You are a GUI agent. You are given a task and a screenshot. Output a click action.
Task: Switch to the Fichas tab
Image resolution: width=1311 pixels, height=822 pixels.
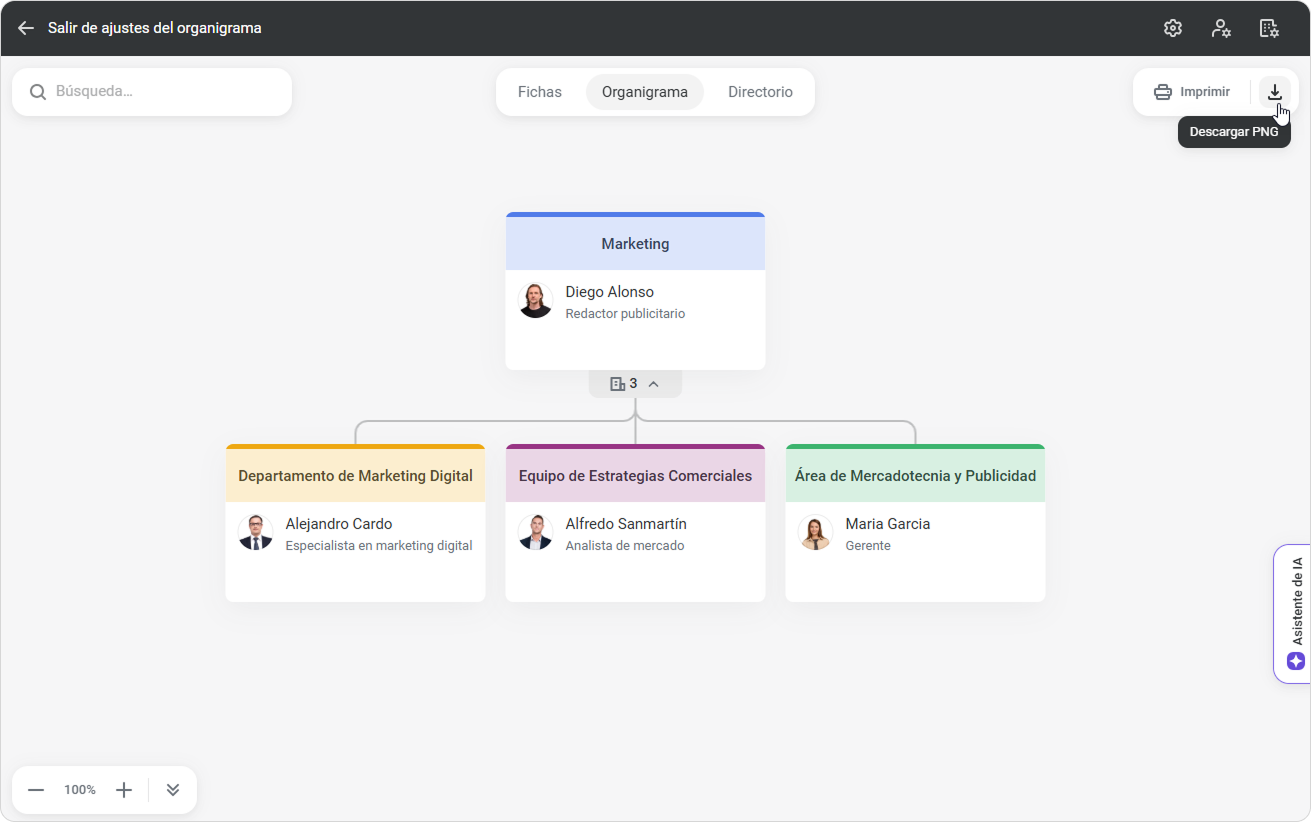539,92
